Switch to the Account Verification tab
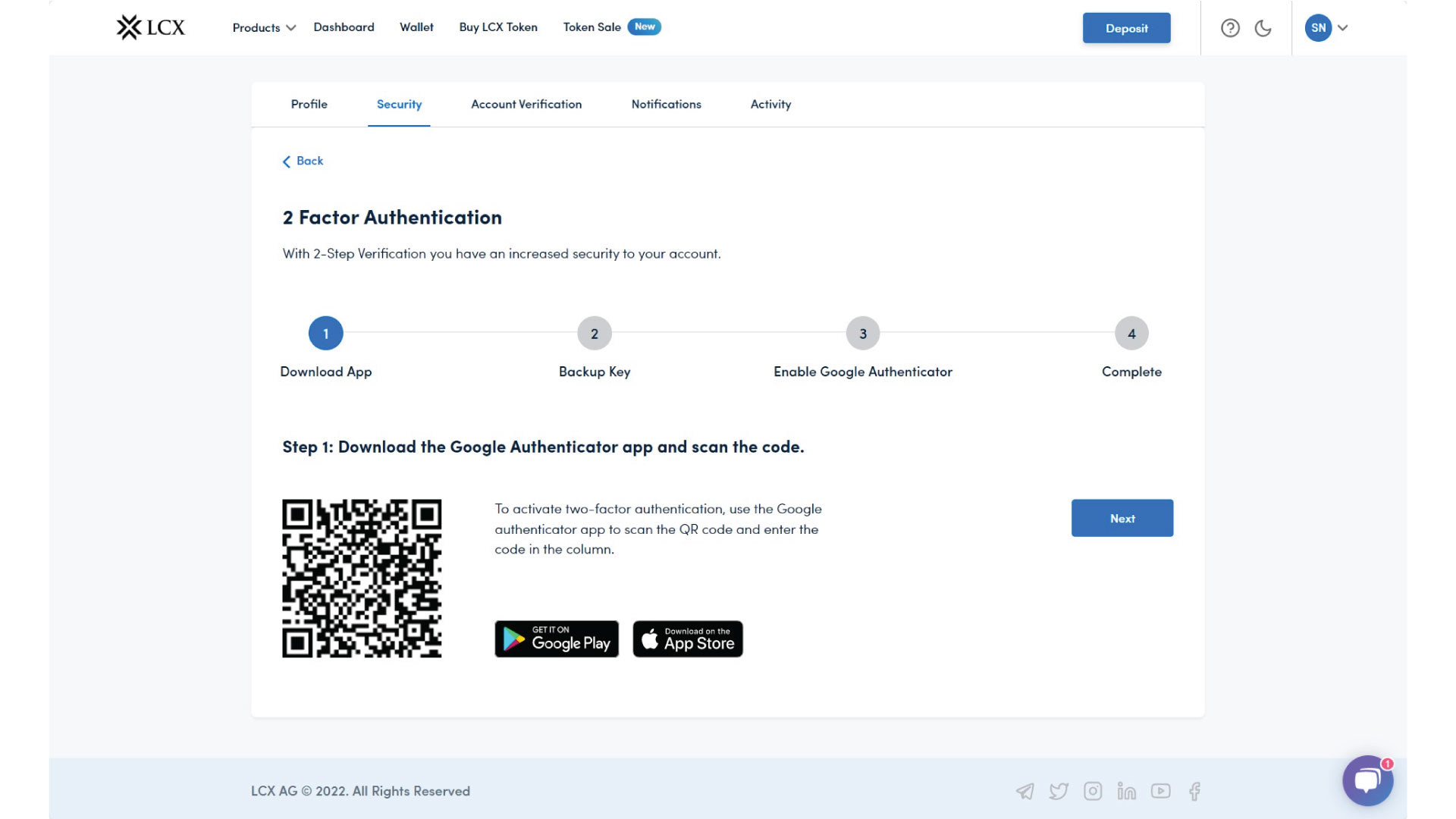 click(526, 105)
